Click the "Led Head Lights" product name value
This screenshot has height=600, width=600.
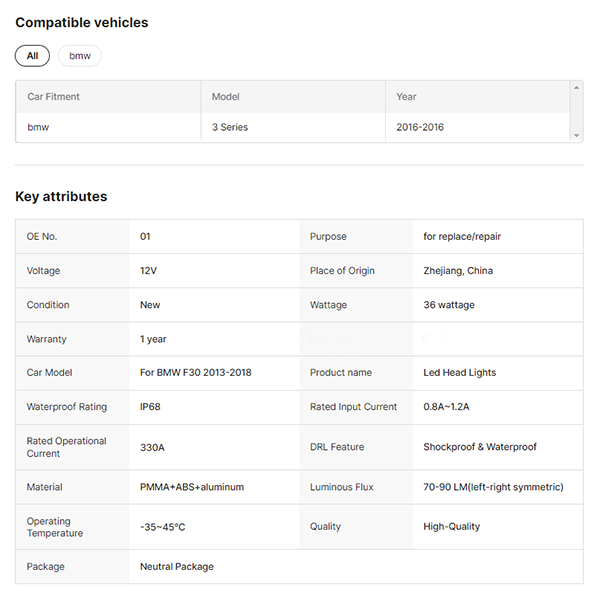[460, 372]
